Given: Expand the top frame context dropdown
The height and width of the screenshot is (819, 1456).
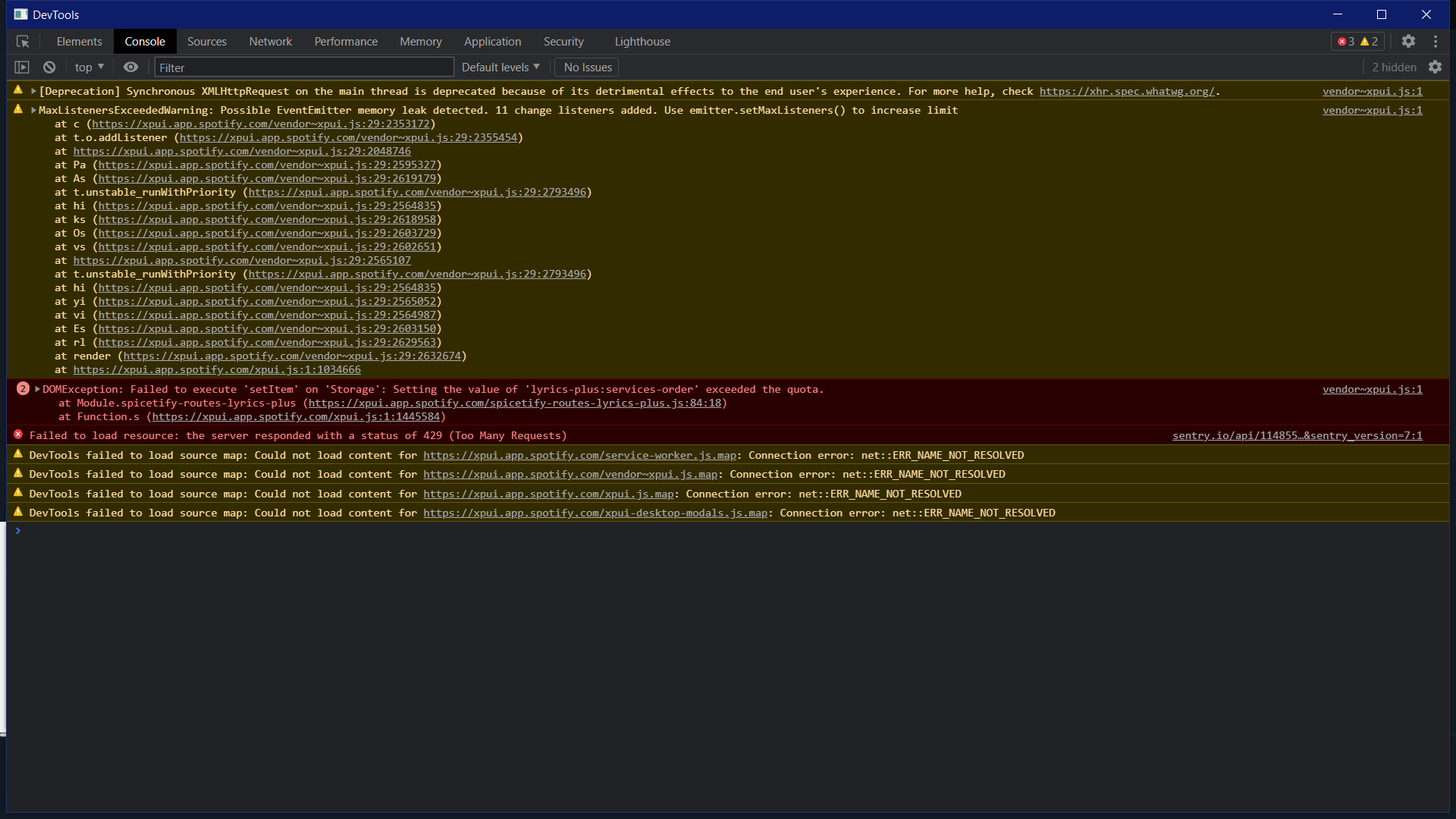Looking at the screenshot, I should [88, 67].
